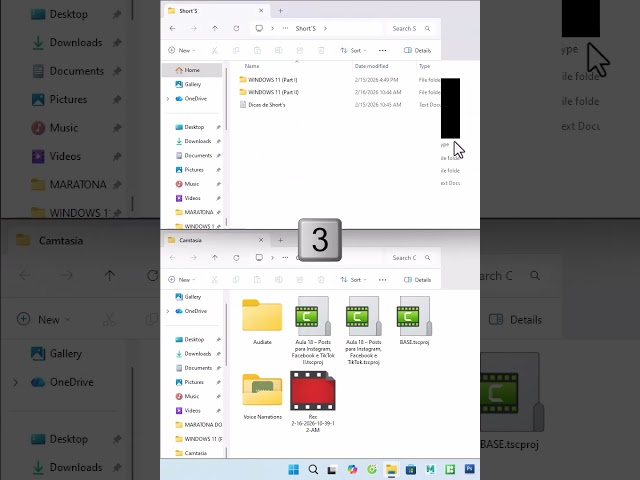Open Sort dropdown in Camtasia window
Viewport: 640px width, 480px height.
[x=353, y=280]
